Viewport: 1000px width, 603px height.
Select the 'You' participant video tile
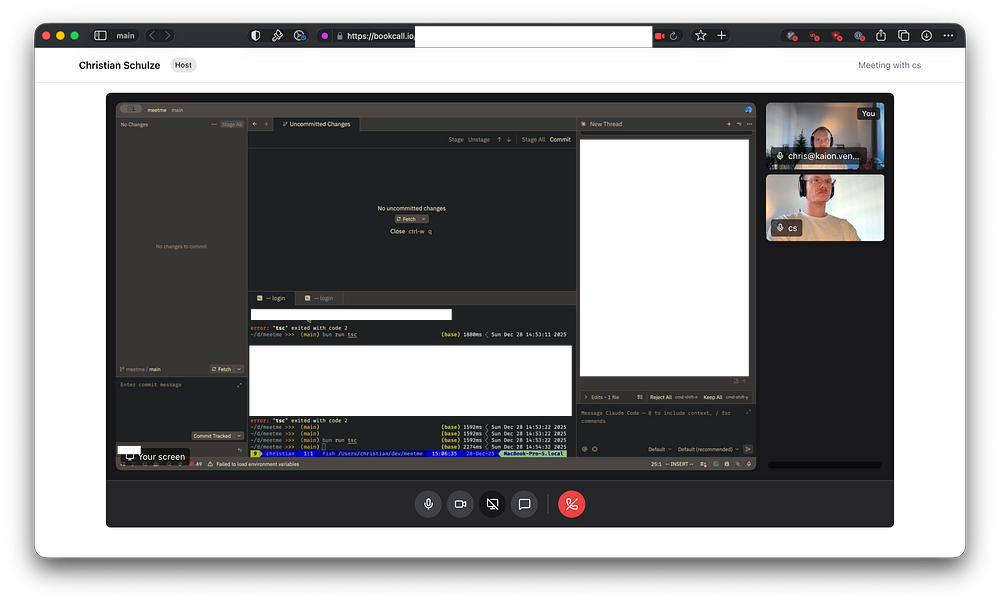point(825,136)
